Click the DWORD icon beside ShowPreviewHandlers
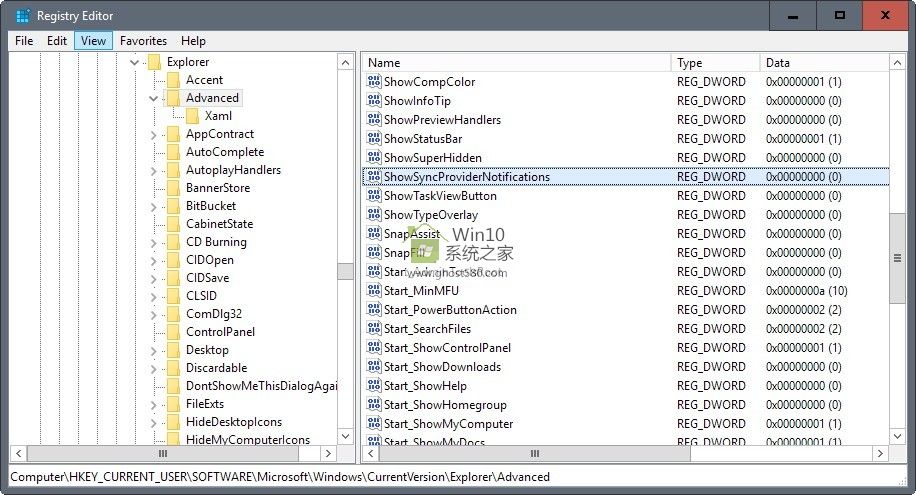 pyautogui.click(x=374, y=119)
